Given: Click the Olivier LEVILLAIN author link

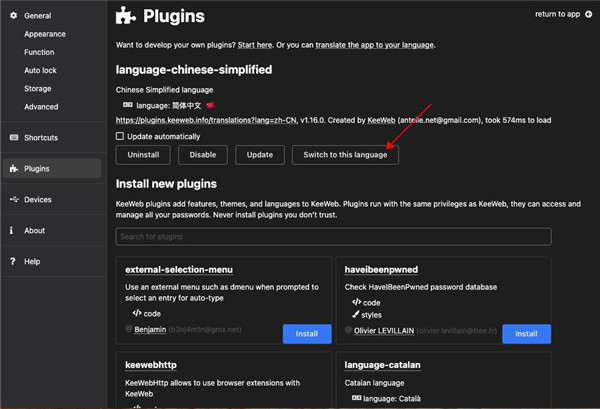Looking at the screenshot, I should tap(384, 331).
